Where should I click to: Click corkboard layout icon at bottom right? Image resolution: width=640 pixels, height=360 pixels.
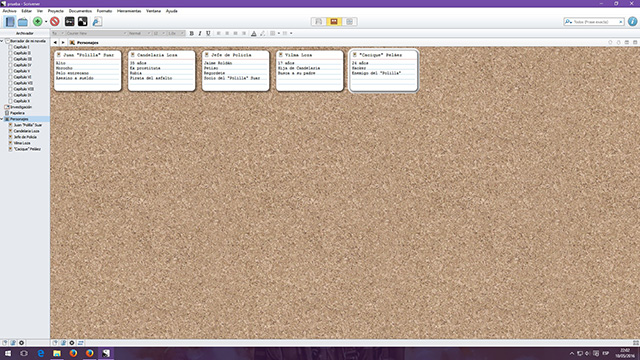pos(636,343)
